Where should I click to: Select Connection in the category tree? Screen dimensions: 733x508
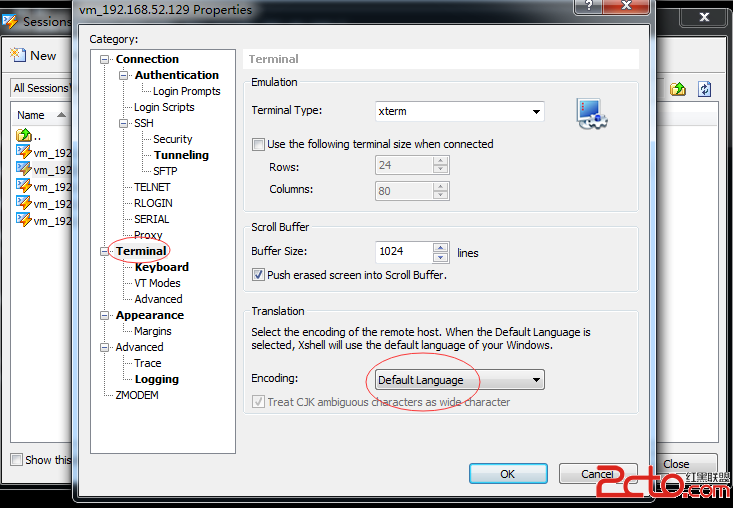(x=147, y=59)
